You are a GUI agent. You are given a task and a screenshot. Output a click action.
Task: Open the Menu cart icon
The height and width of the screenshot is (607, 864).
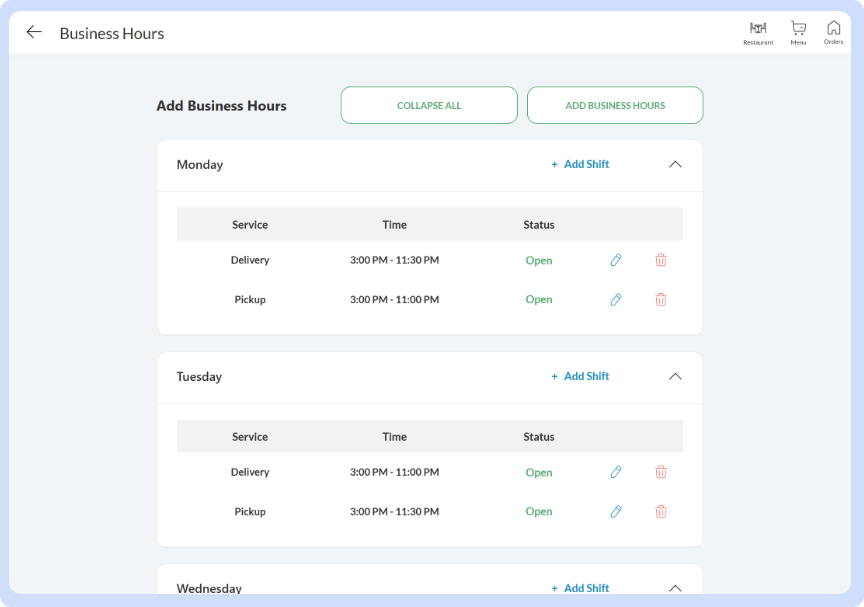click(798, 29)
